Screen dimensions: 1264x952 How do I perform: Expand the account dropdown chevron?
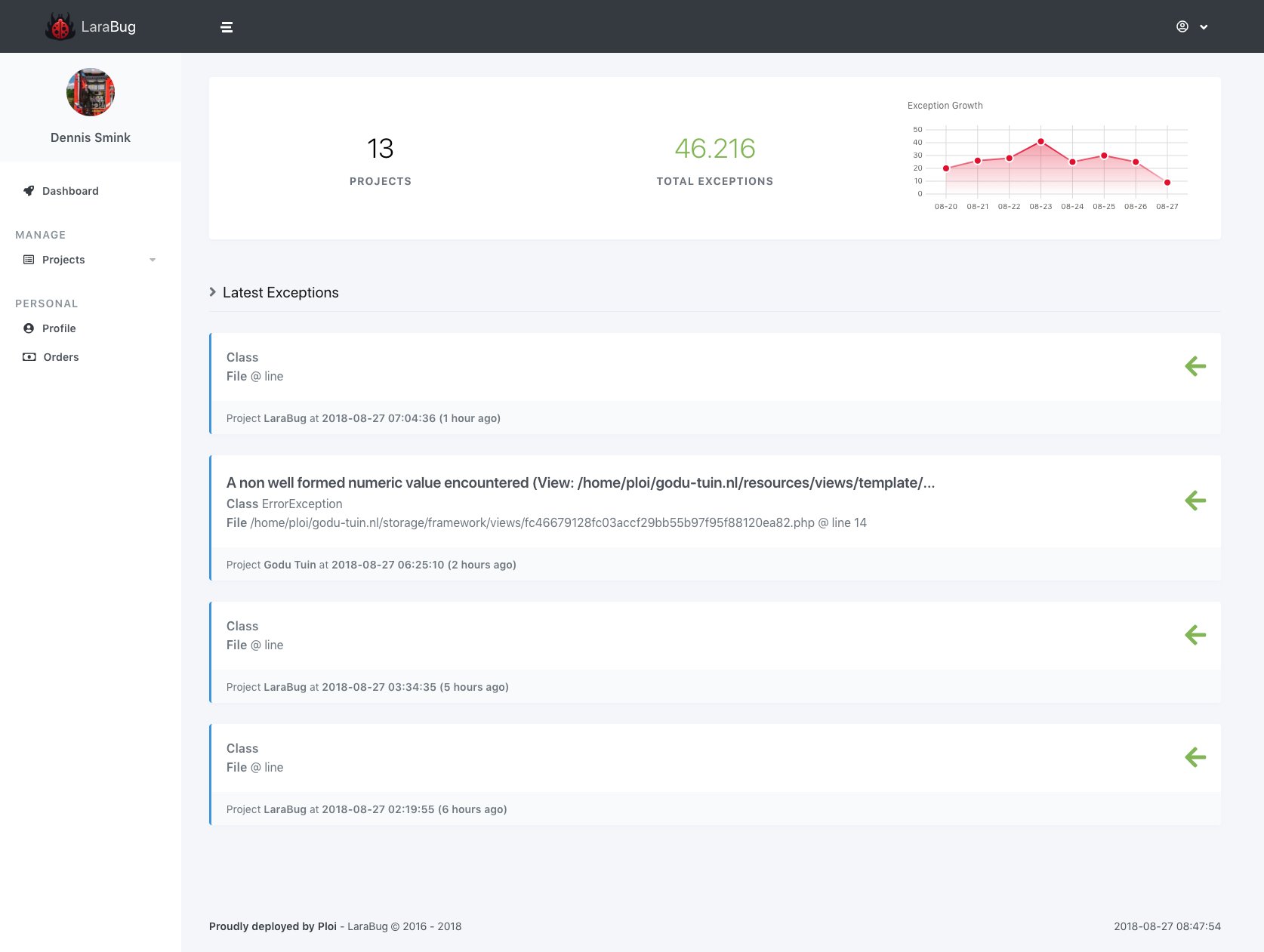coord(1204,27)
